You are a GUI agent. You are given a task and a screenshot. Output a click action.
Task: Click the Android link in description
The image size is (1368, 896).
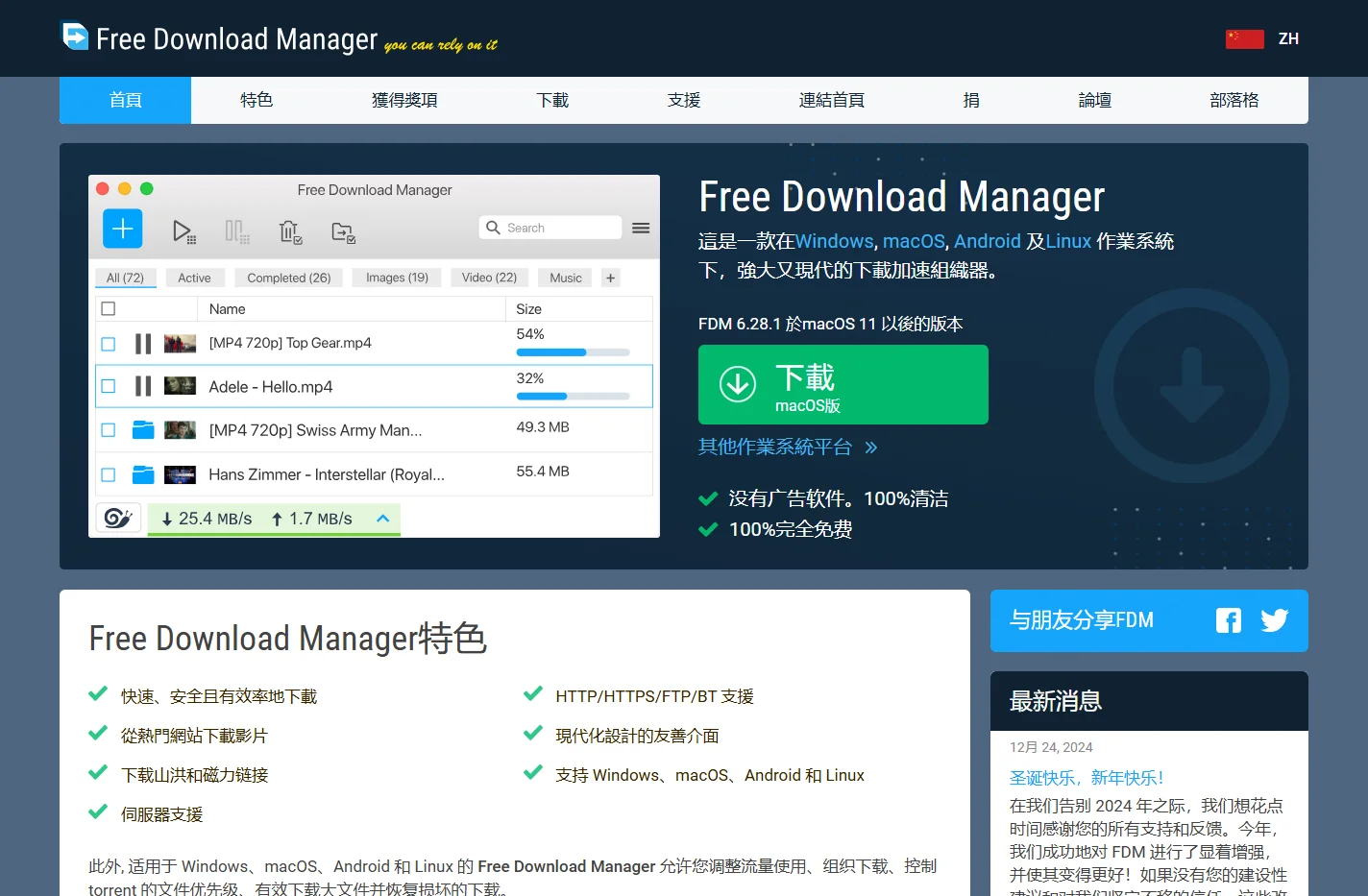pyautogui.click(x=988, y=241)
